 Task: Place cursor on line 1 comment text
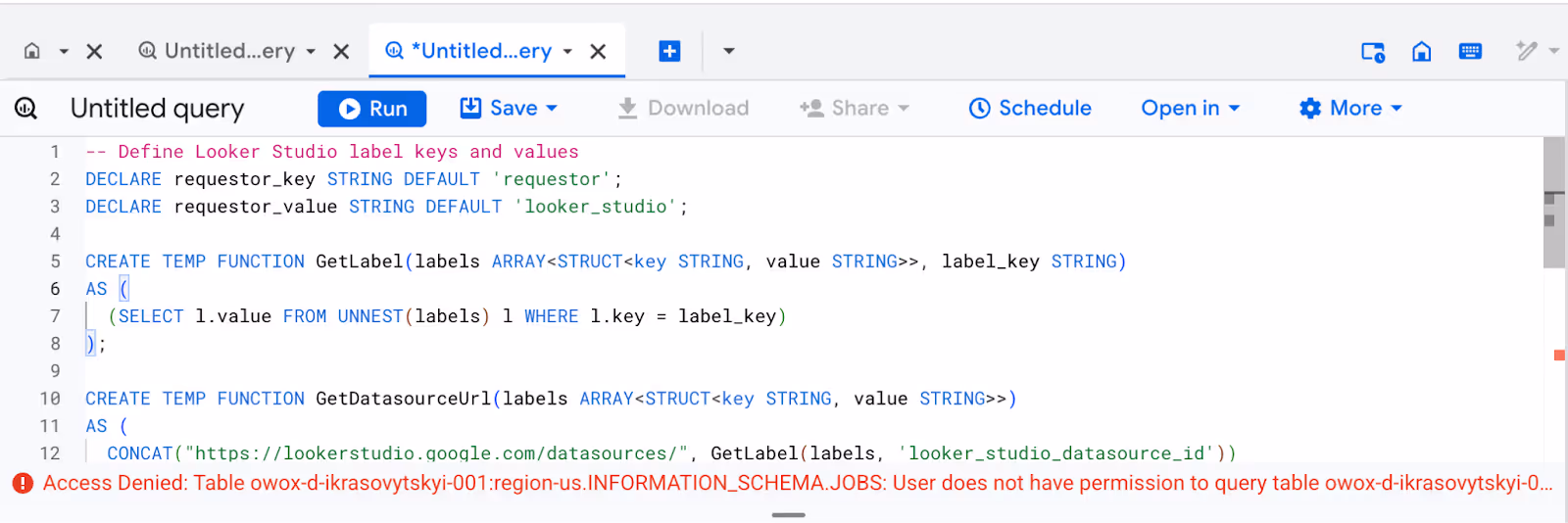point(332,152)
